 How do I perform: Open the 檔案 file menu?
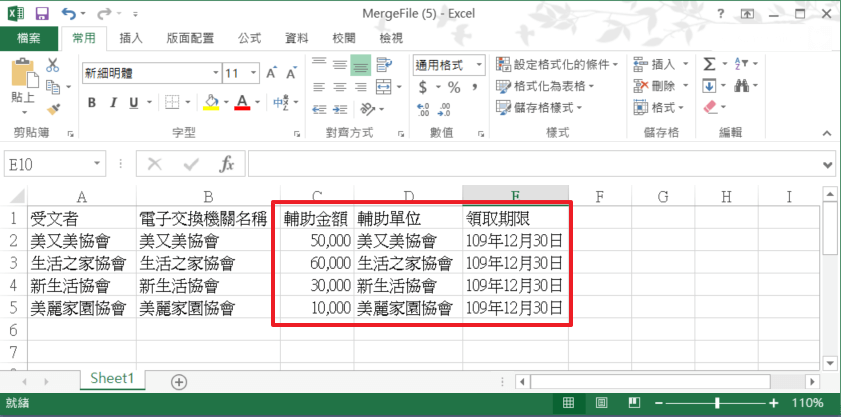29,38
